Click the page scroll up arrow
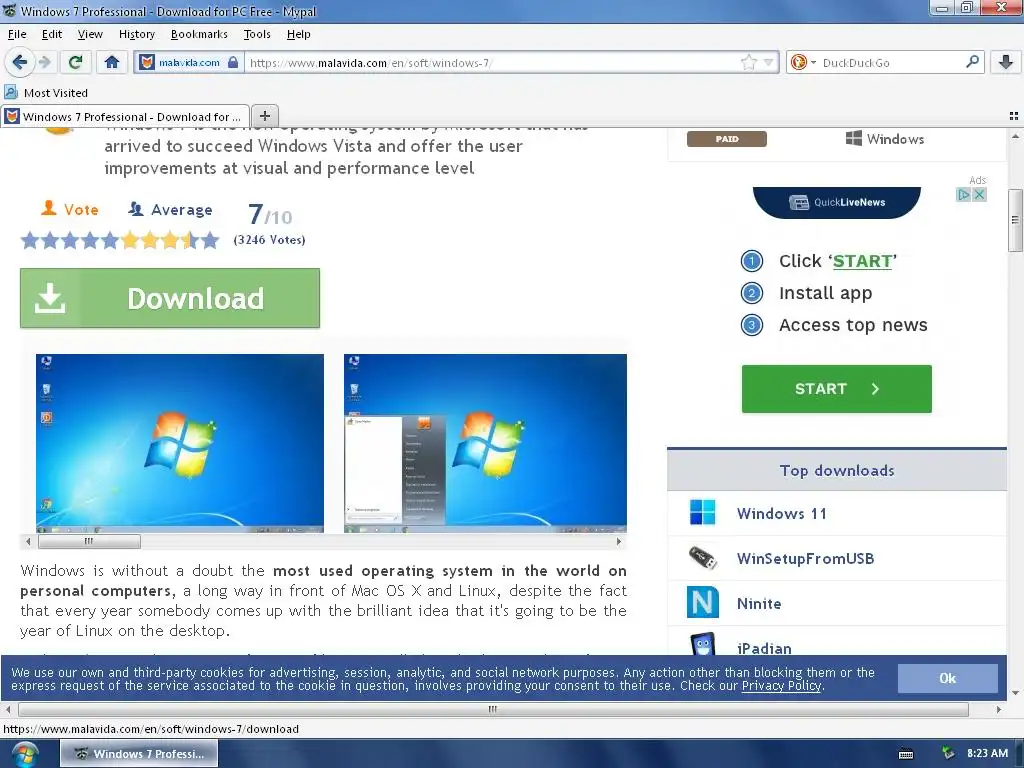The image size is (1024, 768). tap(1015, 136)
